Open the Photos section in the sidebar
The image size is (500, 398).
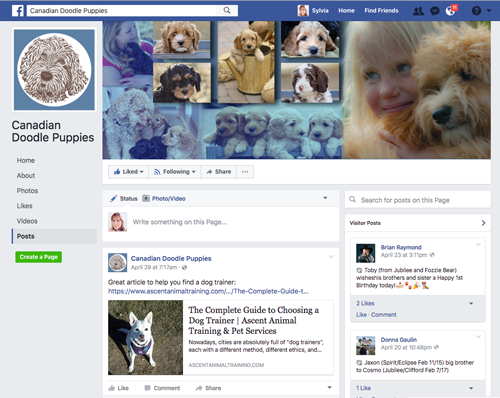click(27, 191)
